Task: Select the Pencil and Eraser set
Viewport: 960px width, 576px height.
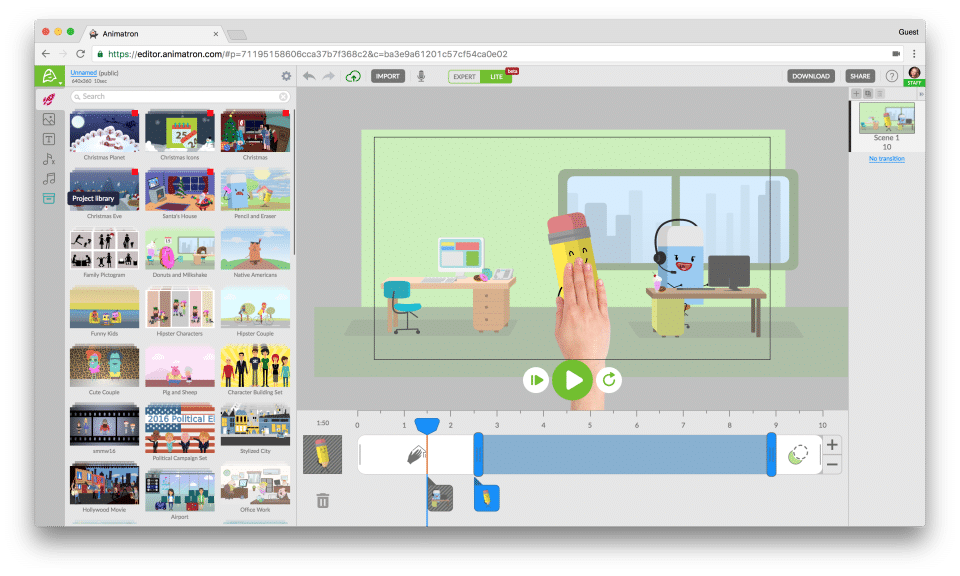Action: [x=255, y=194]
